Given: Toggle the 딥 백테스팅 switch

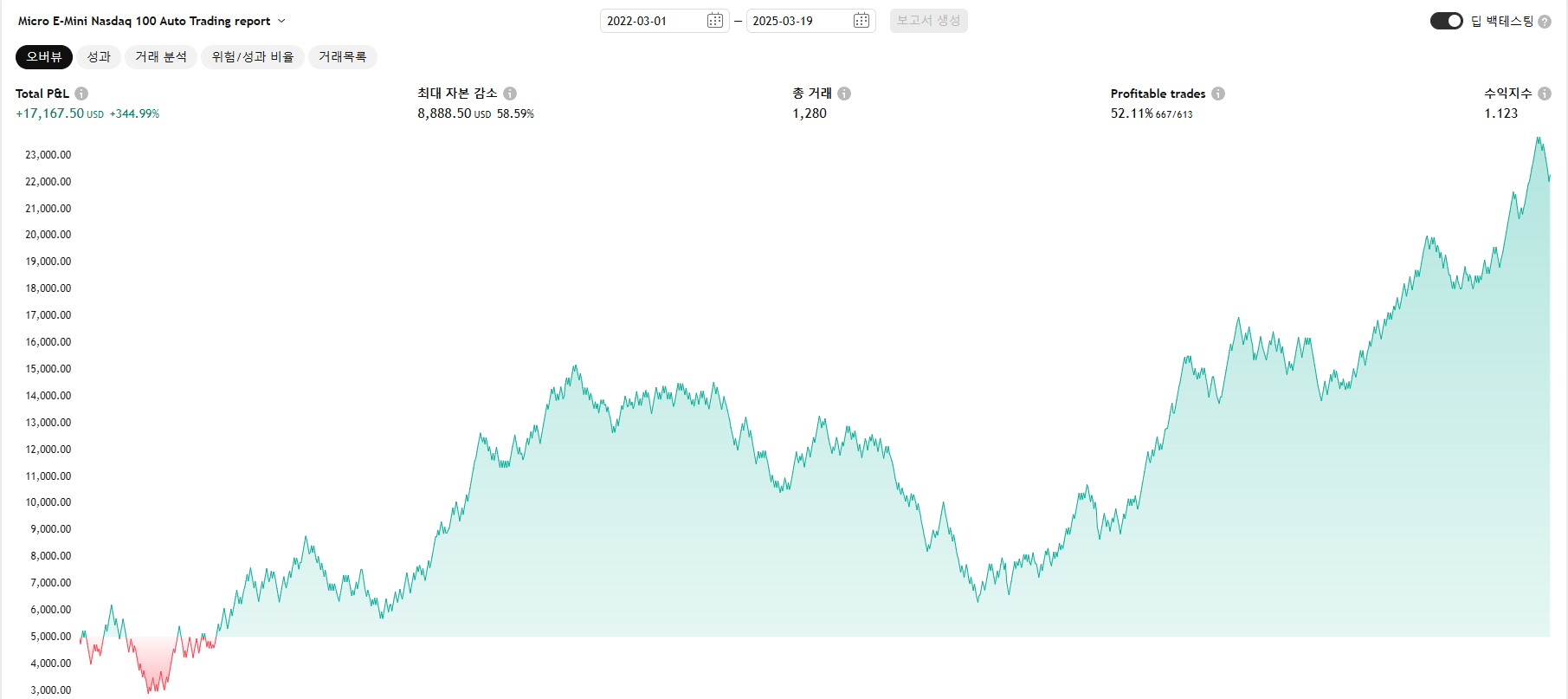Looking at the screenshot, I should (x=1446, y=21).
